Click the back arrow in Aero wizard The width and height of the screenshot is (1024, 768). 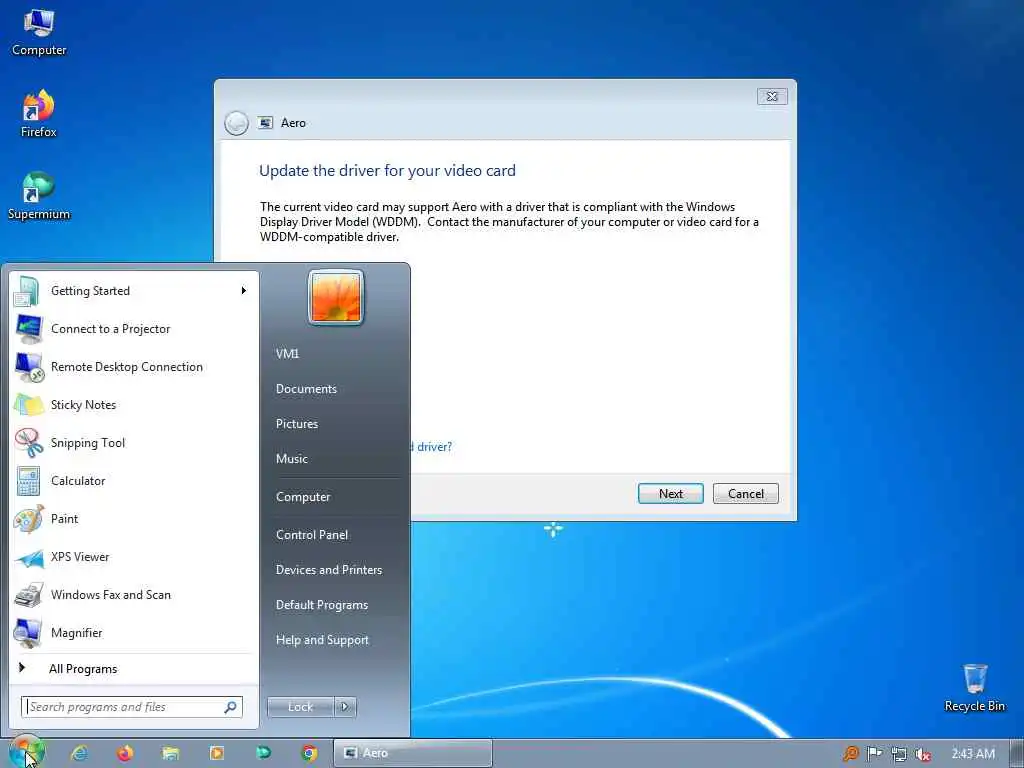click(x=236, y=123)
